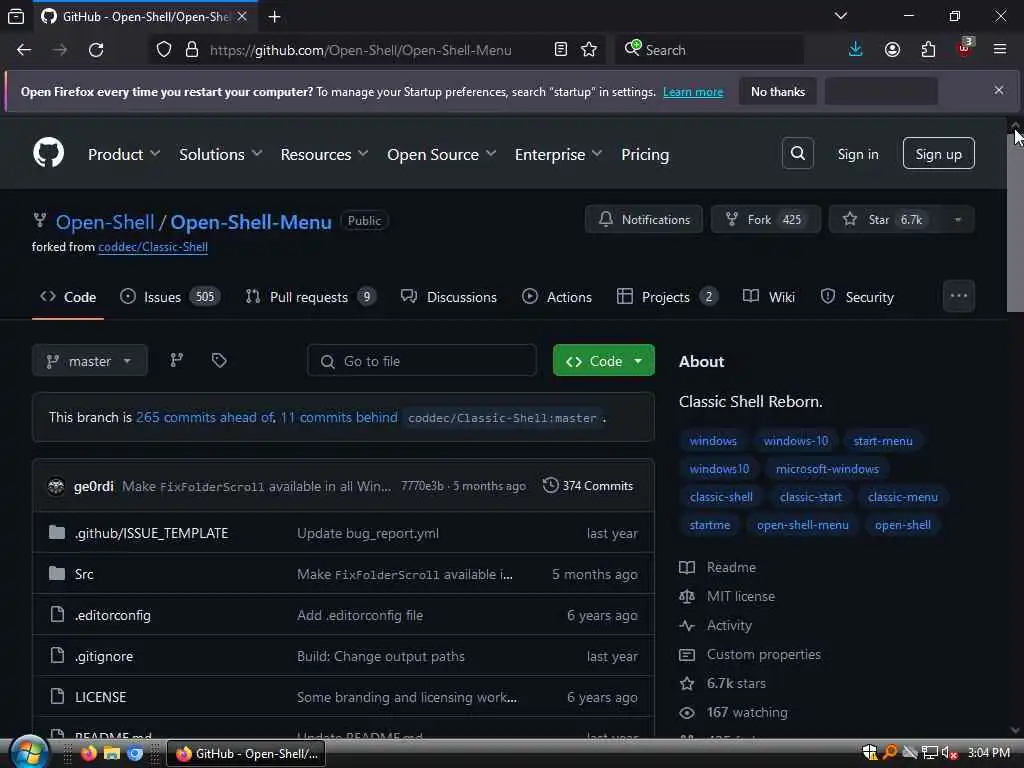Viewport: 1024px width, 768px height.
Task: Open the Firefox hamburger application menu
Action: click(x=1000, y=50)
